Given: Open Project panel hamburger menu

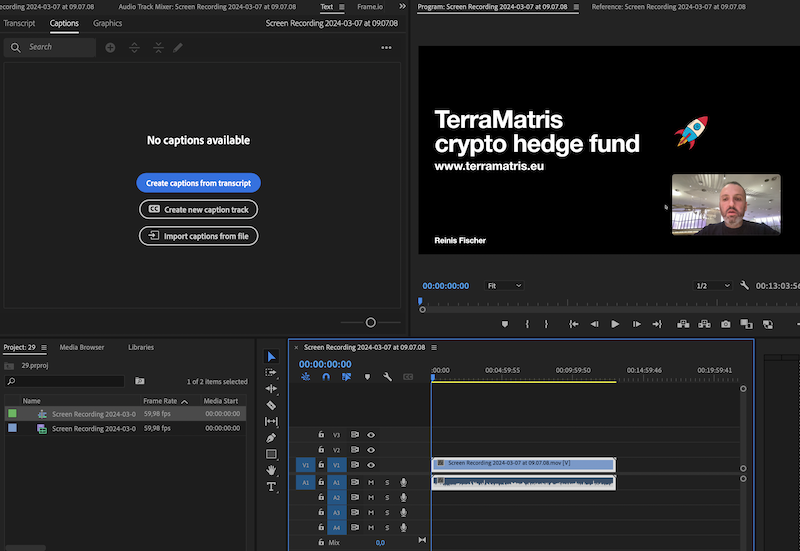Looking at the screenshot, I should tap(44, 347).
